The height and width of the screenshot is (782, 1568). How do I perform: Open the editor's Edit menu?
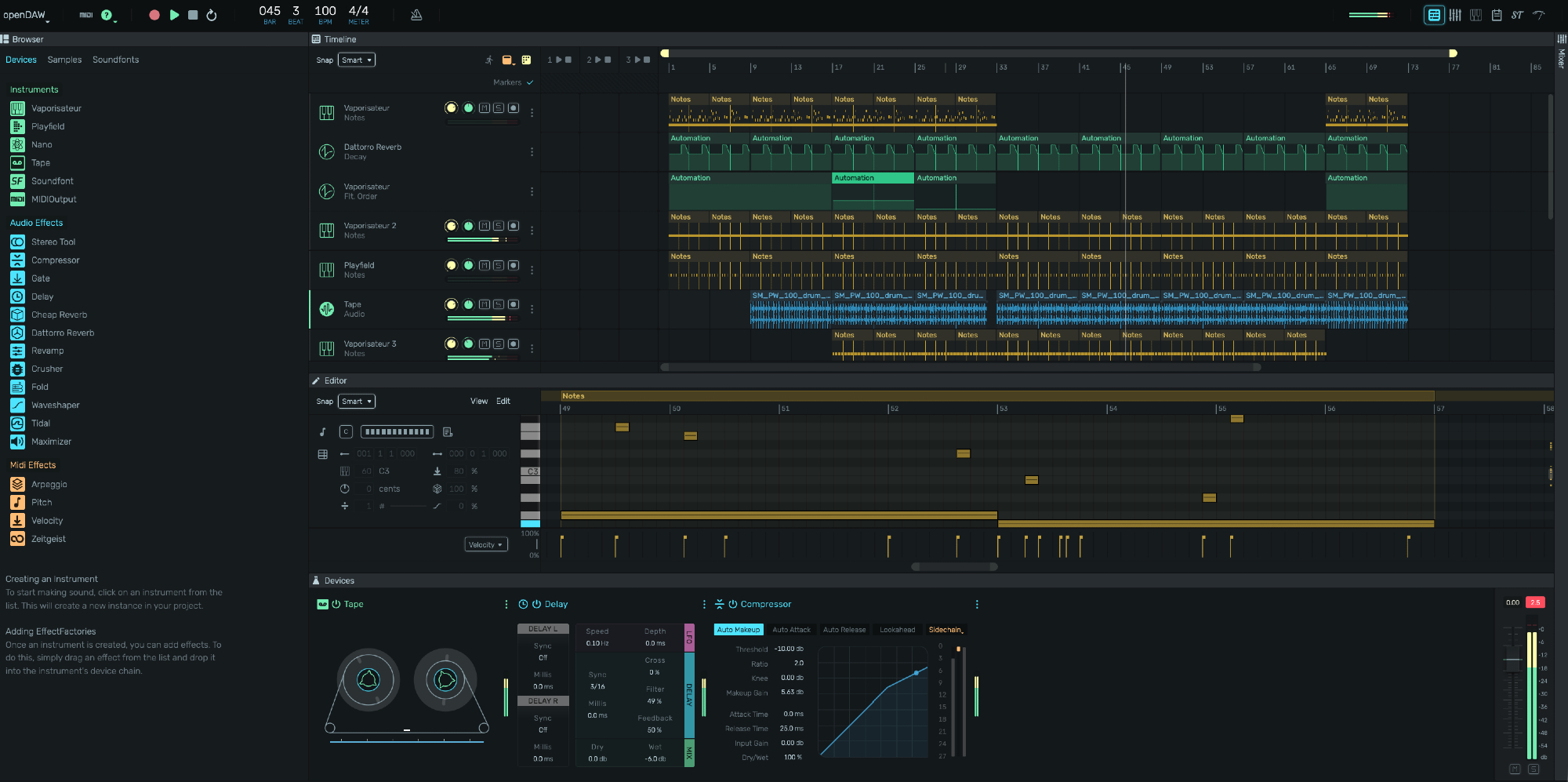point(503,401)
